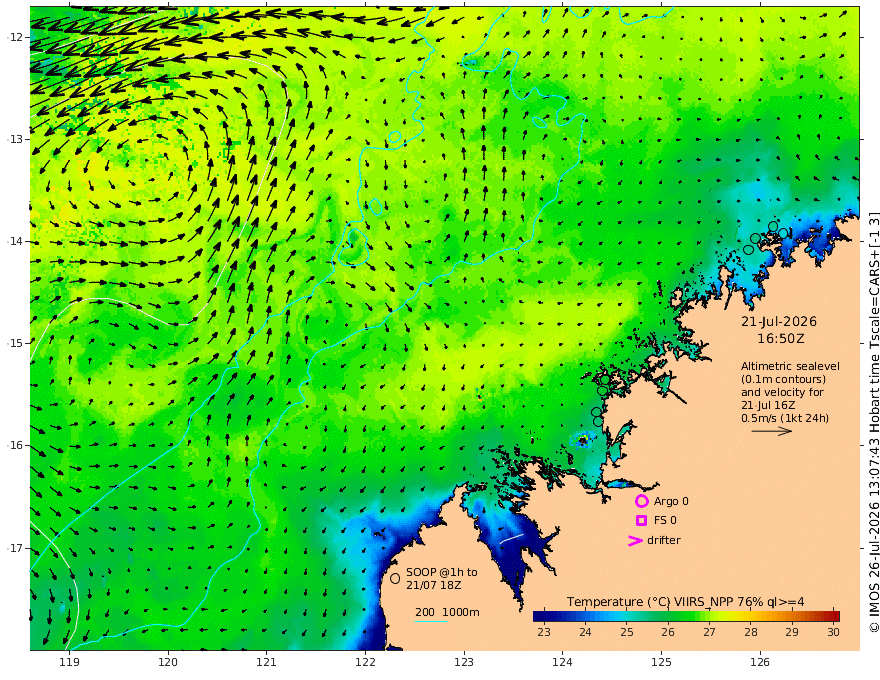Click the '0.5m/s (1kt 24h)' label

click(x=785, y=418)
